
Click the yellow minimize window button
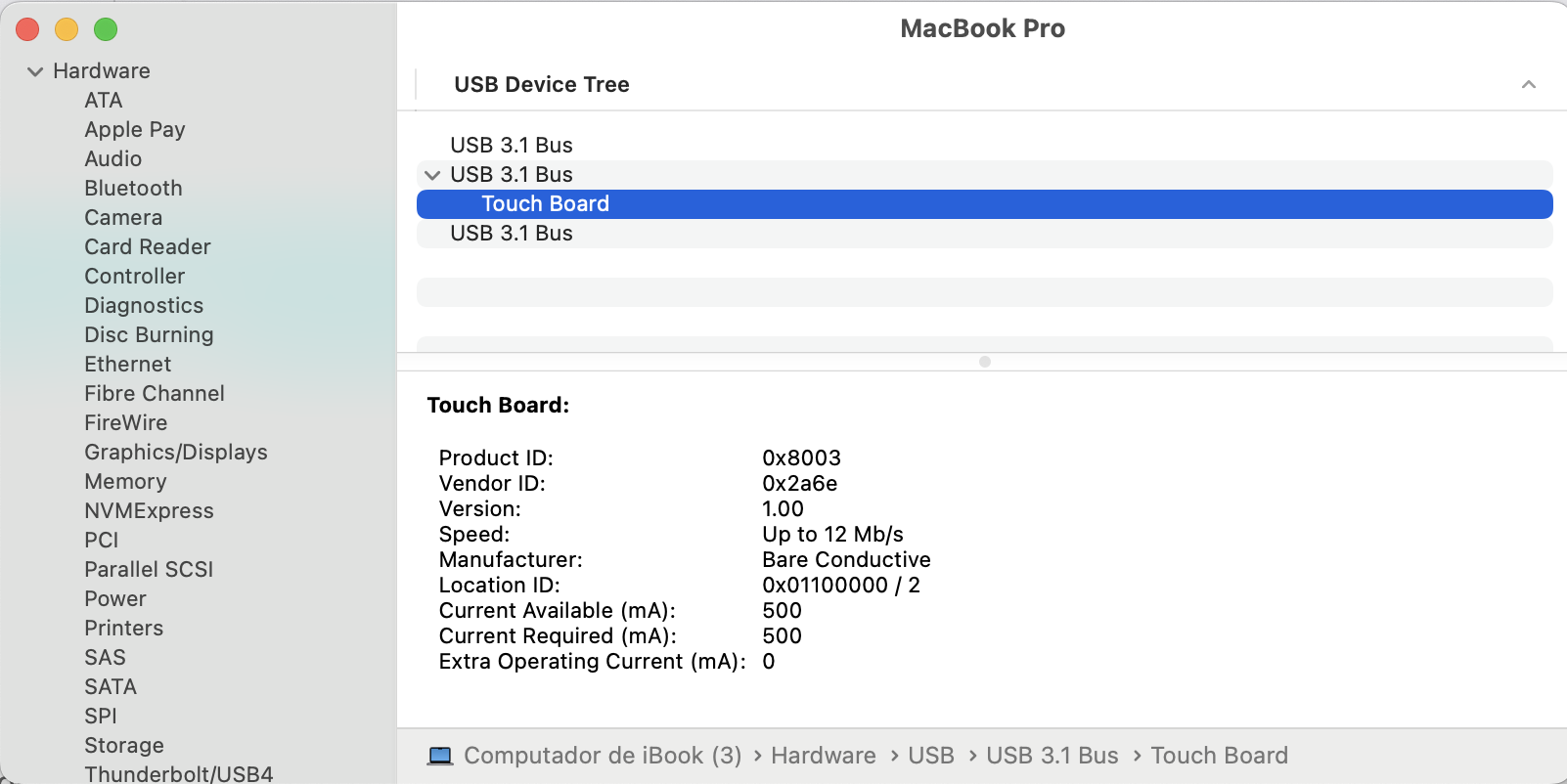[x=67, y=30]
